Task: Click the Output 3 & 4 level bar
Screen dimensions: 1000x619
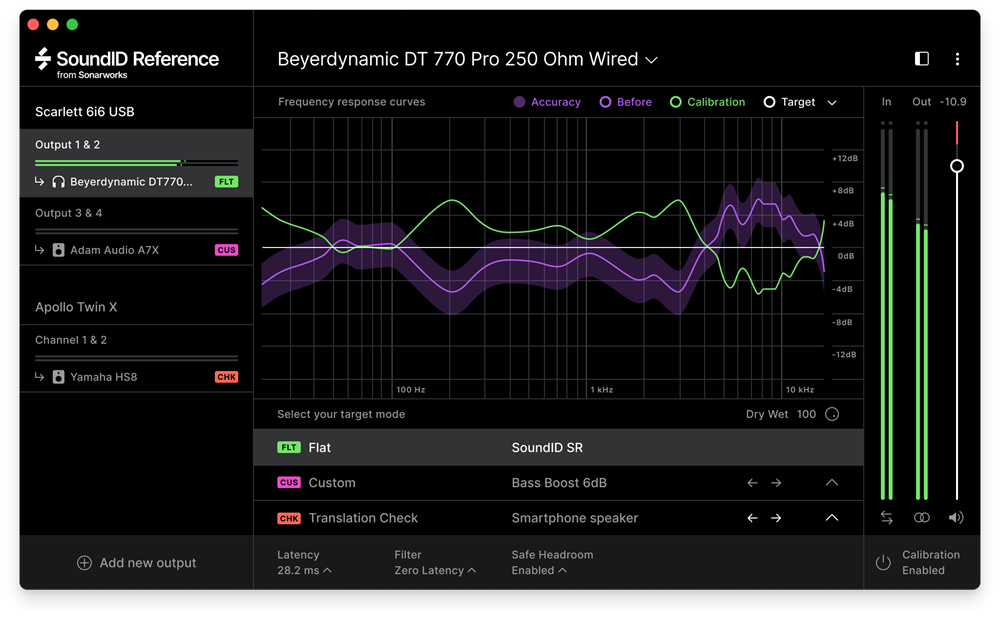Action: pyautogui.click(x=136, y=231)
